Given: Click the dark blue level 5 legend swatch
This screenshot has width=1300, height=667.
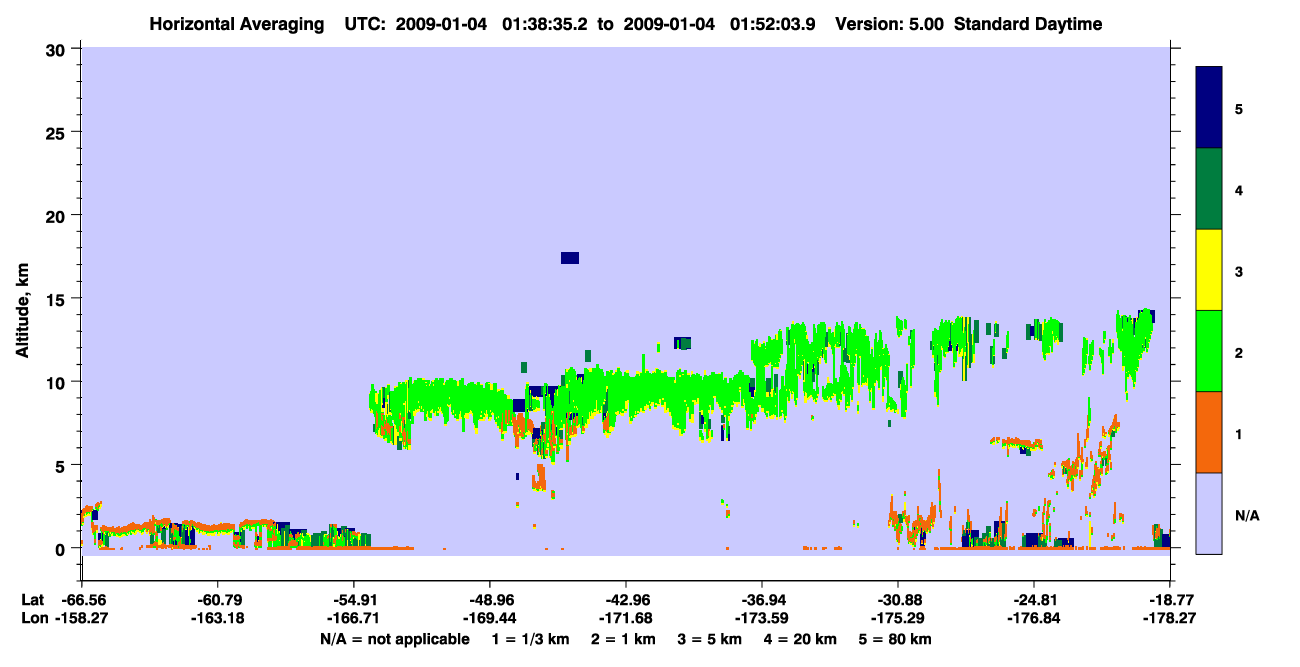Looking at the screenshot, I should (x=1209, y=108).
